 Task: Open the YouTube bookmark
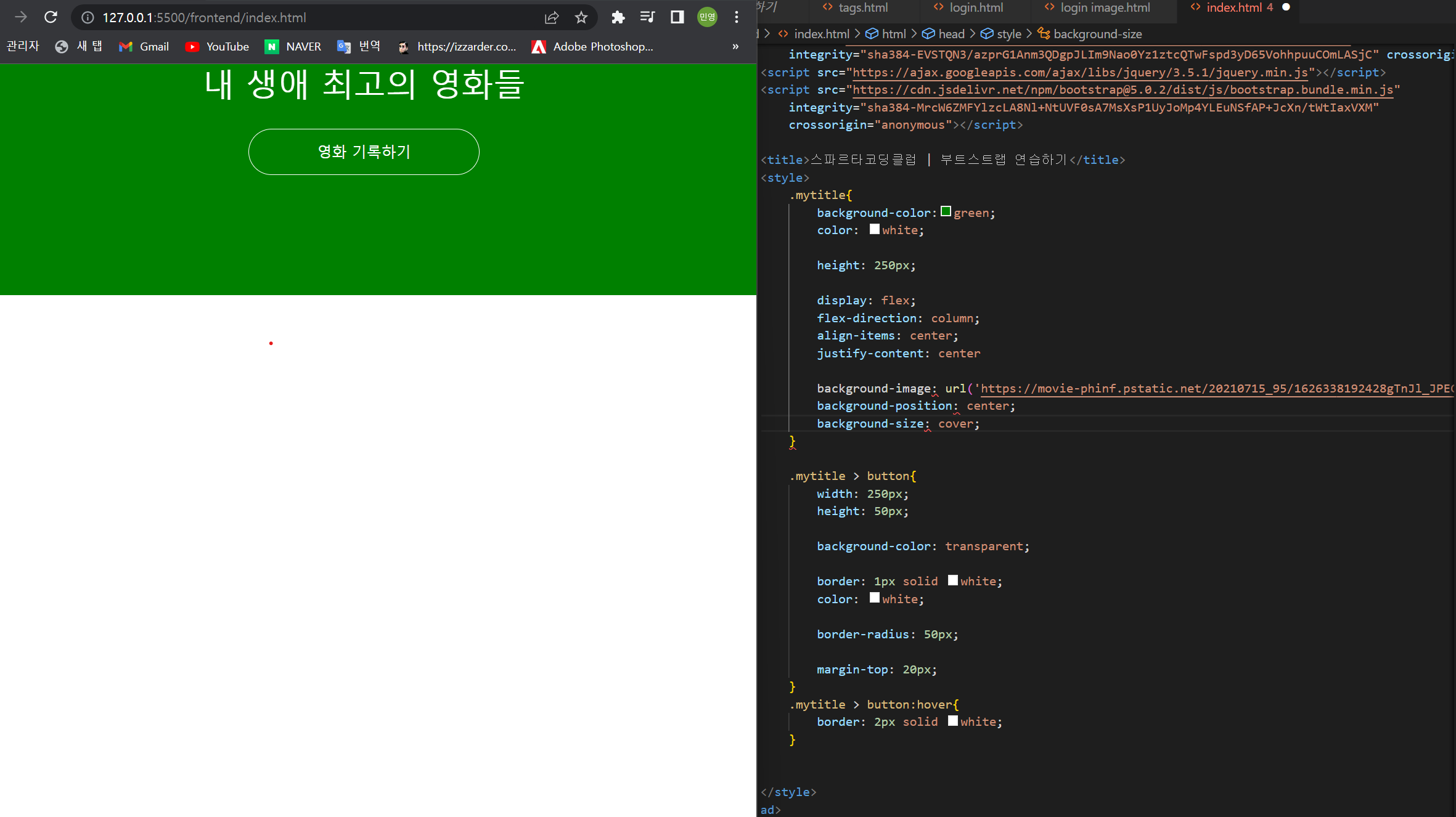217,46
